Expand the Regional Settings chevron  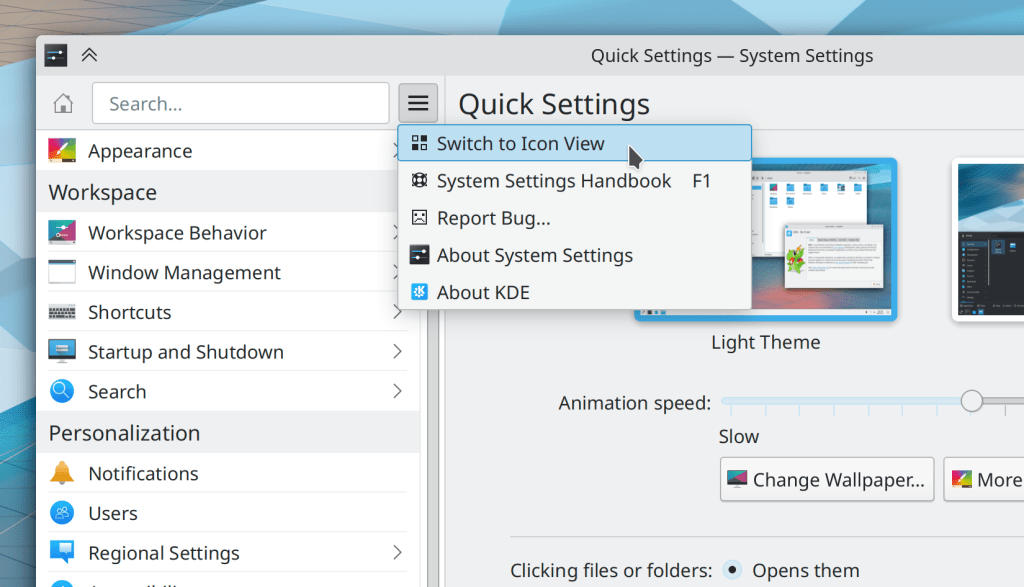(397, 552)
